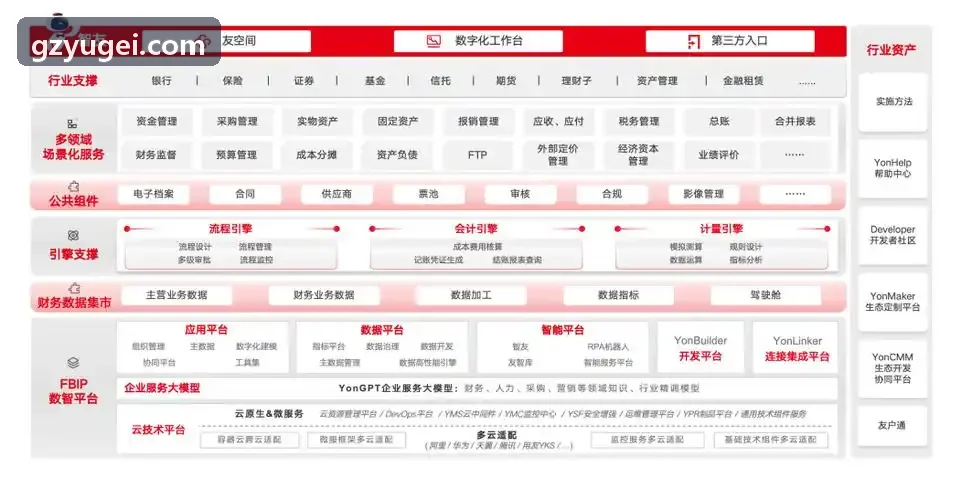Select 供应商 public component
The width and height of the screenshot is (961, 500).
click(x=336, y=194)
